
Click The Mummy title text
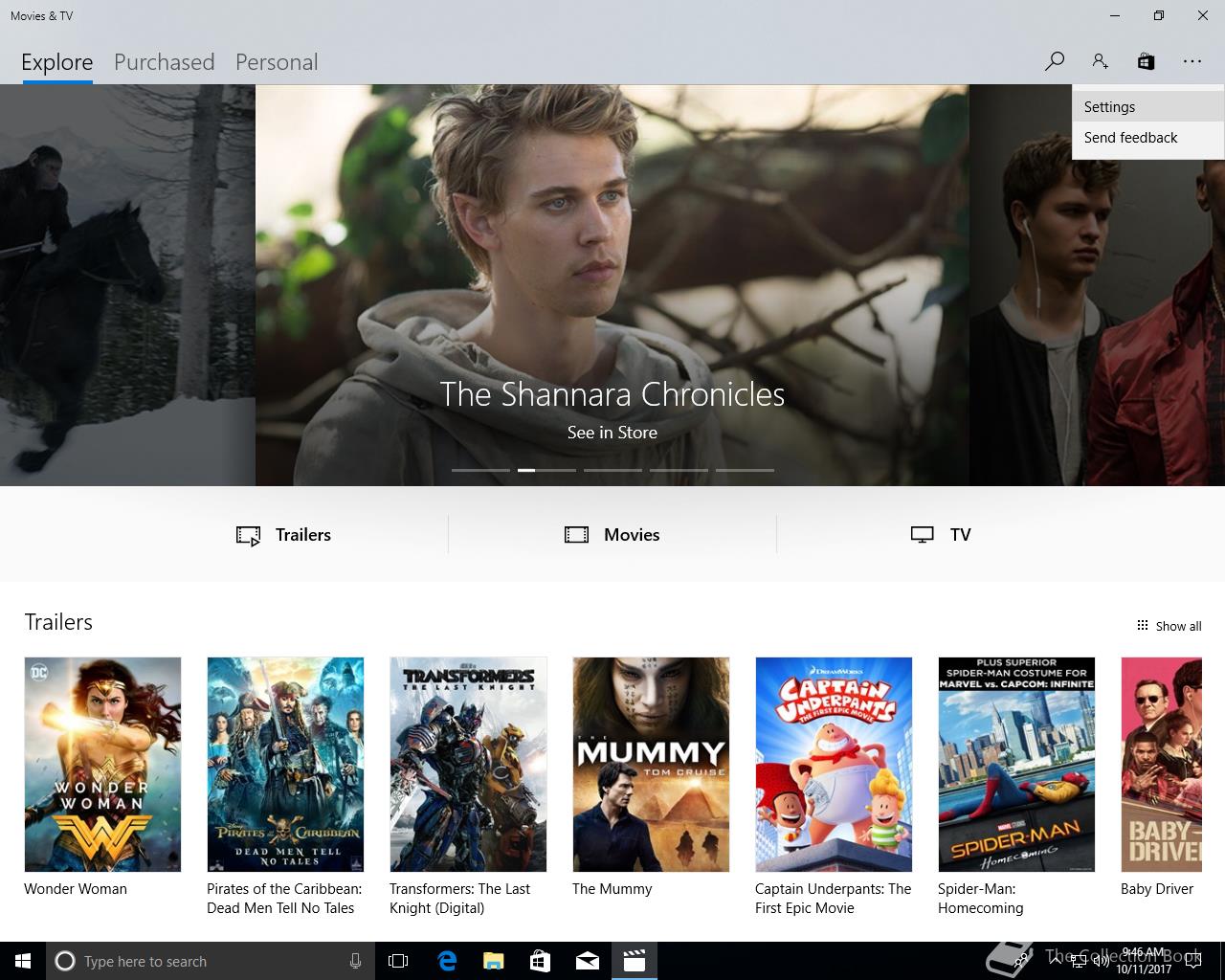tap(612, 889)
